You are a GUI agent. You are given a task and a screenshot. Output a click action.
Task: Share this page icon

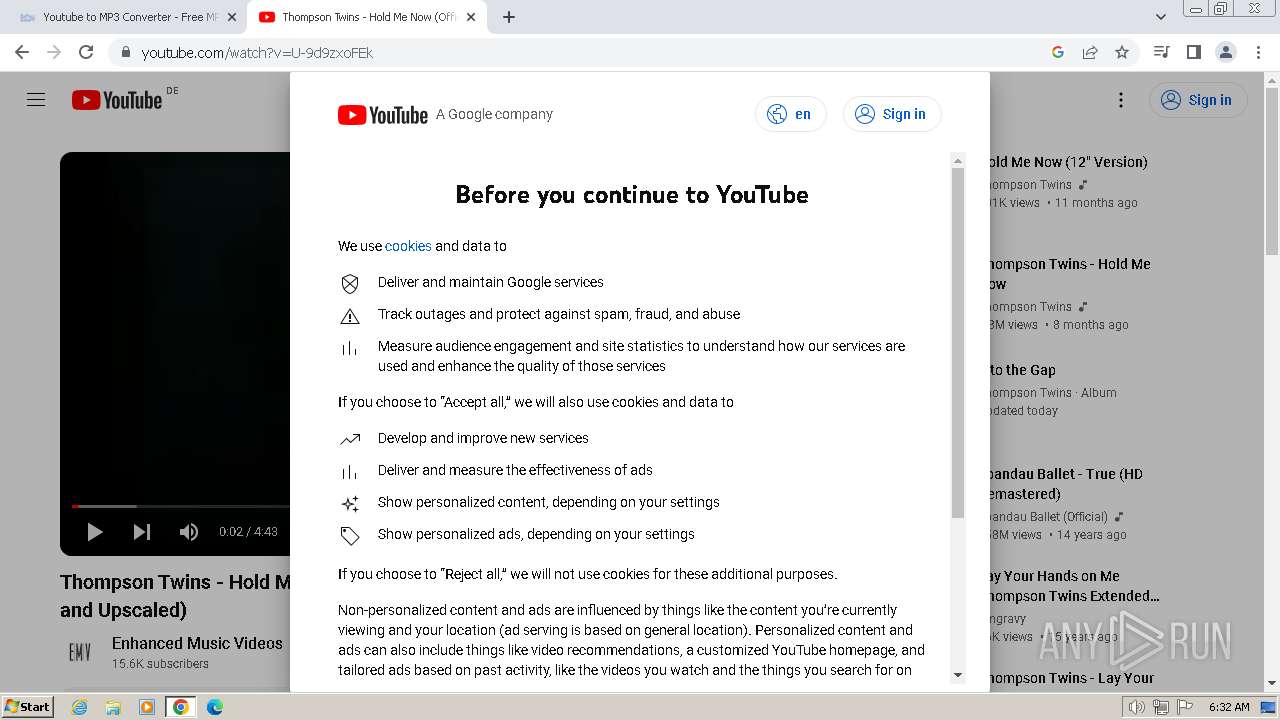[1090, 52]
